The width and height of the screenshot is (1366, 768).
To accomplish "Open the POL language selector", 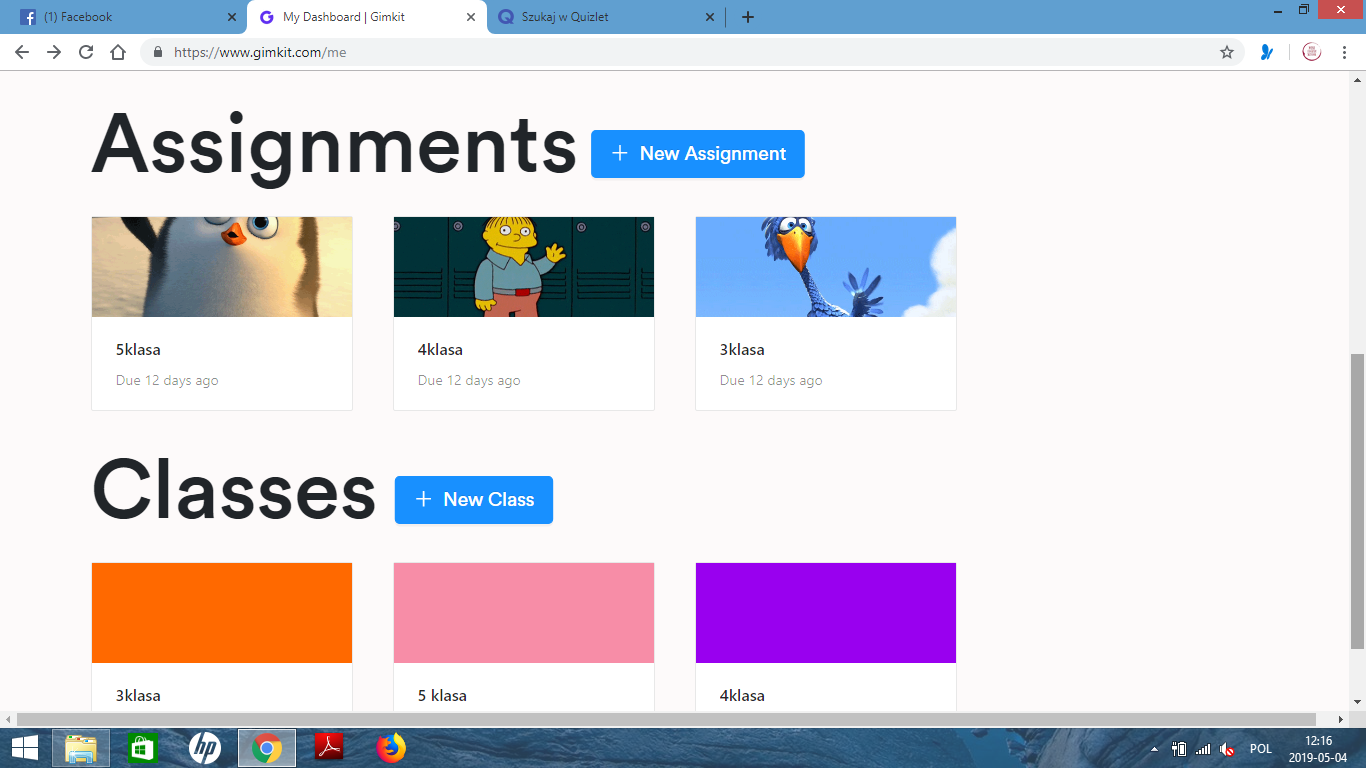I will pos(1260,748).
